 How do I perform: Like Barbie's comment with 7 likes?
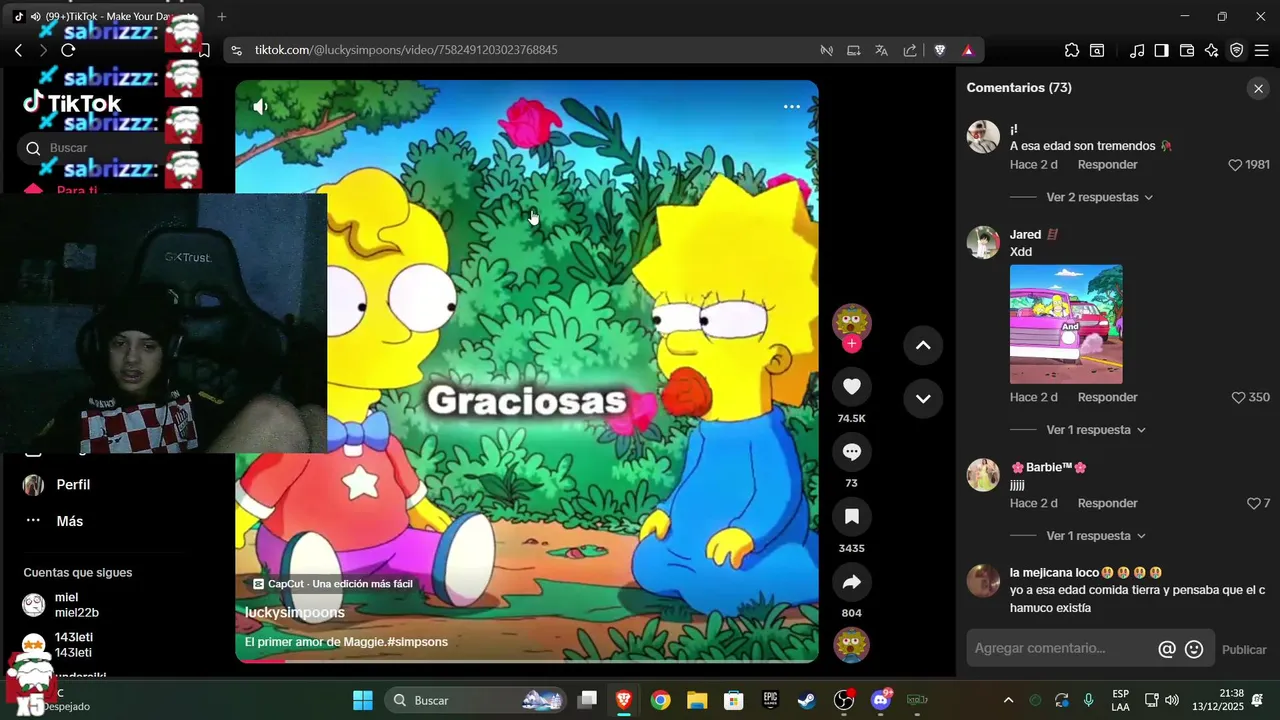[x=1254, y=504]
